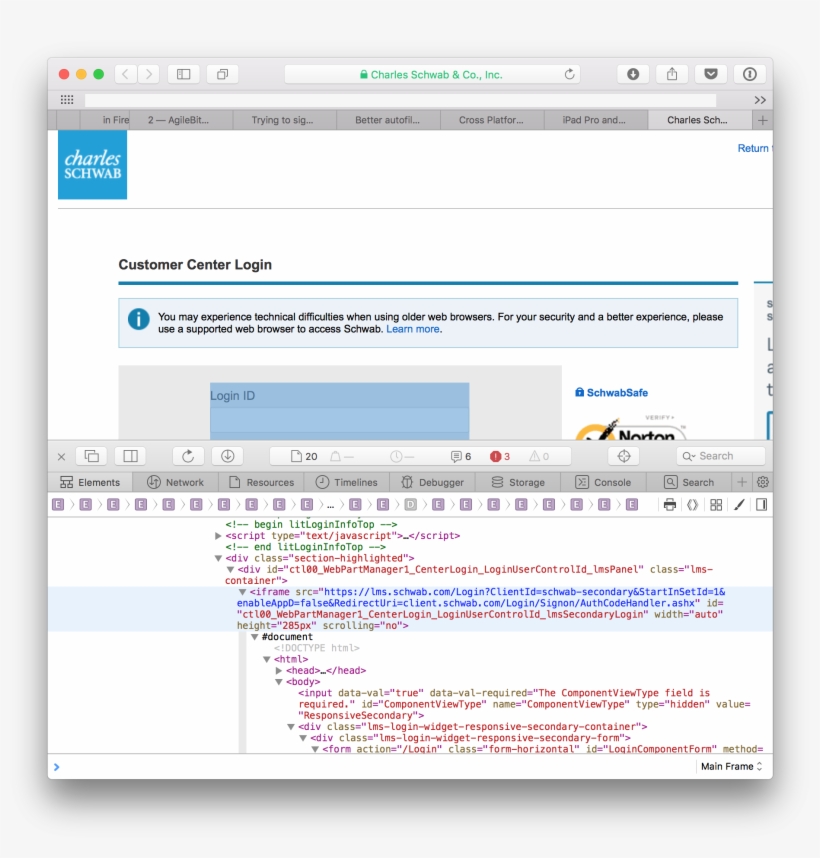Expand the script type text/javascript node

coord(218,536)
